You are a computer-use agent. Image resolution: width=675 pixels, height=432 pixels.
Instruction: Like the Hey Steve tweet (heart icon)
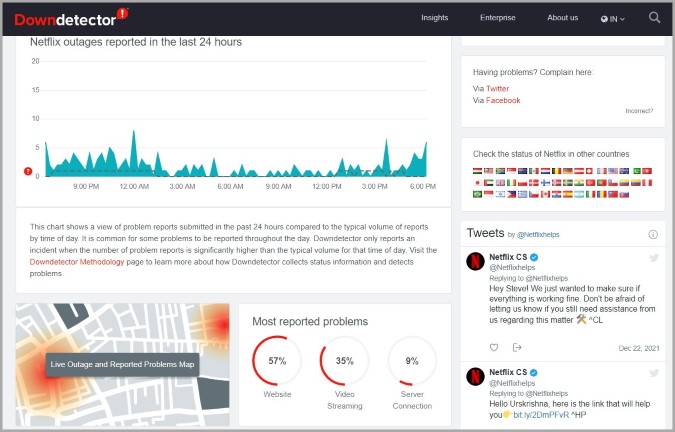494,347
